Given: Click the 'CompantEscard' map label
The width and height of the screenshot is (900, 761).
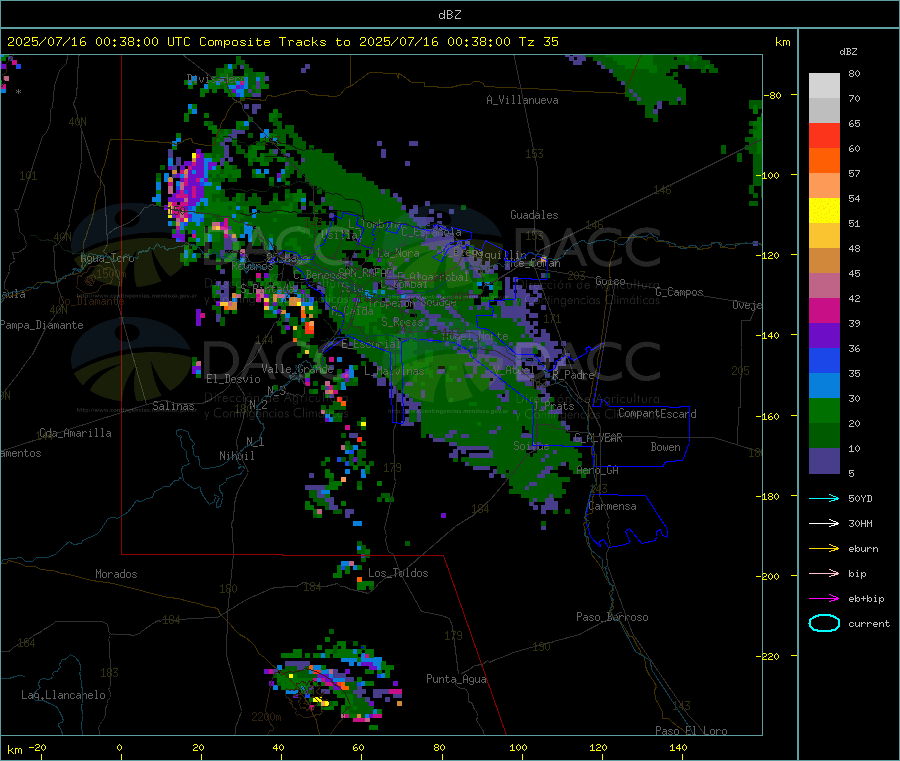Looking at the screenshot, I should (657, 414).
